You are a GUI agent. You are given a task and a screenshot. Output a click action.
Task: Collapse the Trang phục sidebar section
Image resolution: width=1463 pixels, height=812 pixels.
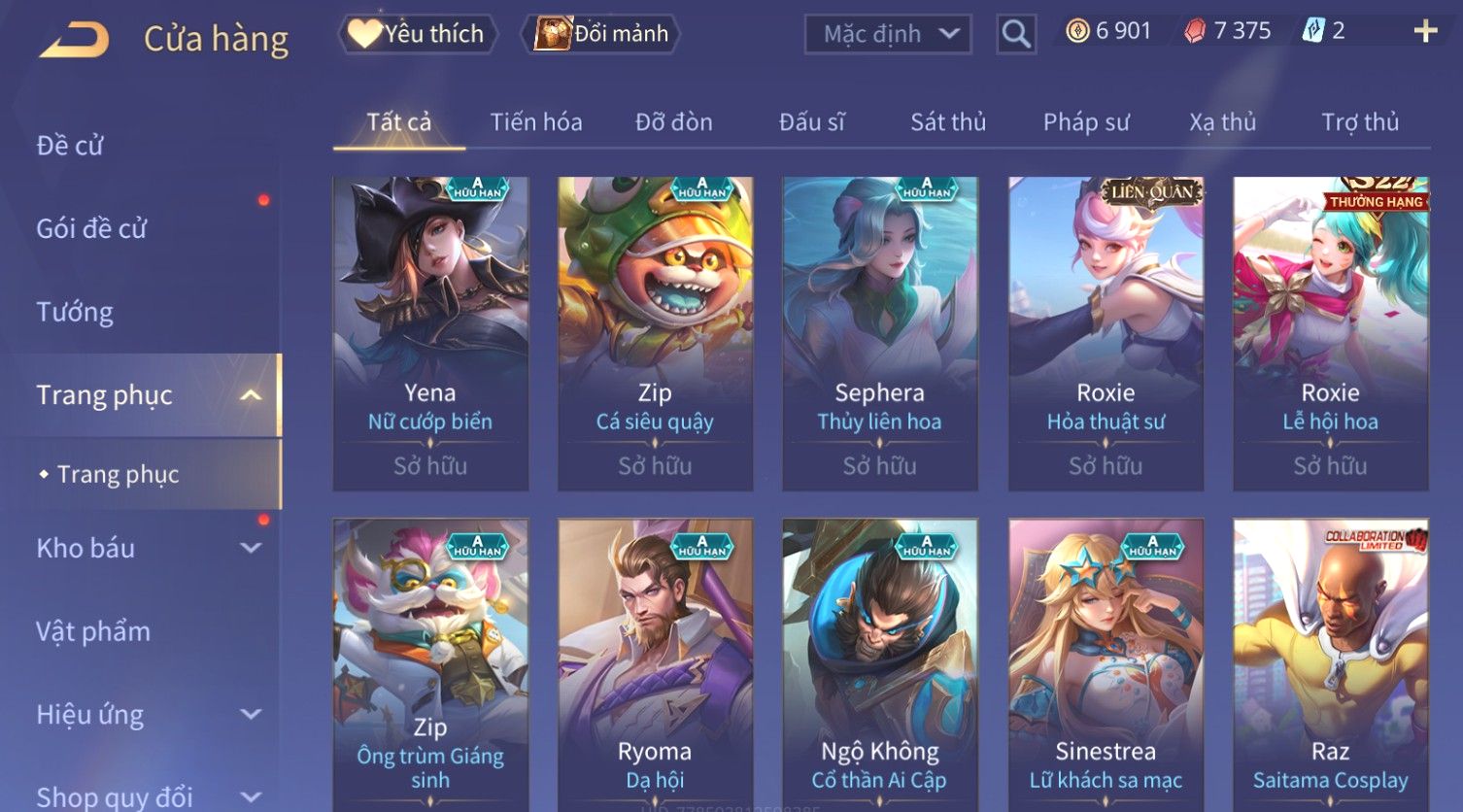pyautogui.click(x=251, y=395)
